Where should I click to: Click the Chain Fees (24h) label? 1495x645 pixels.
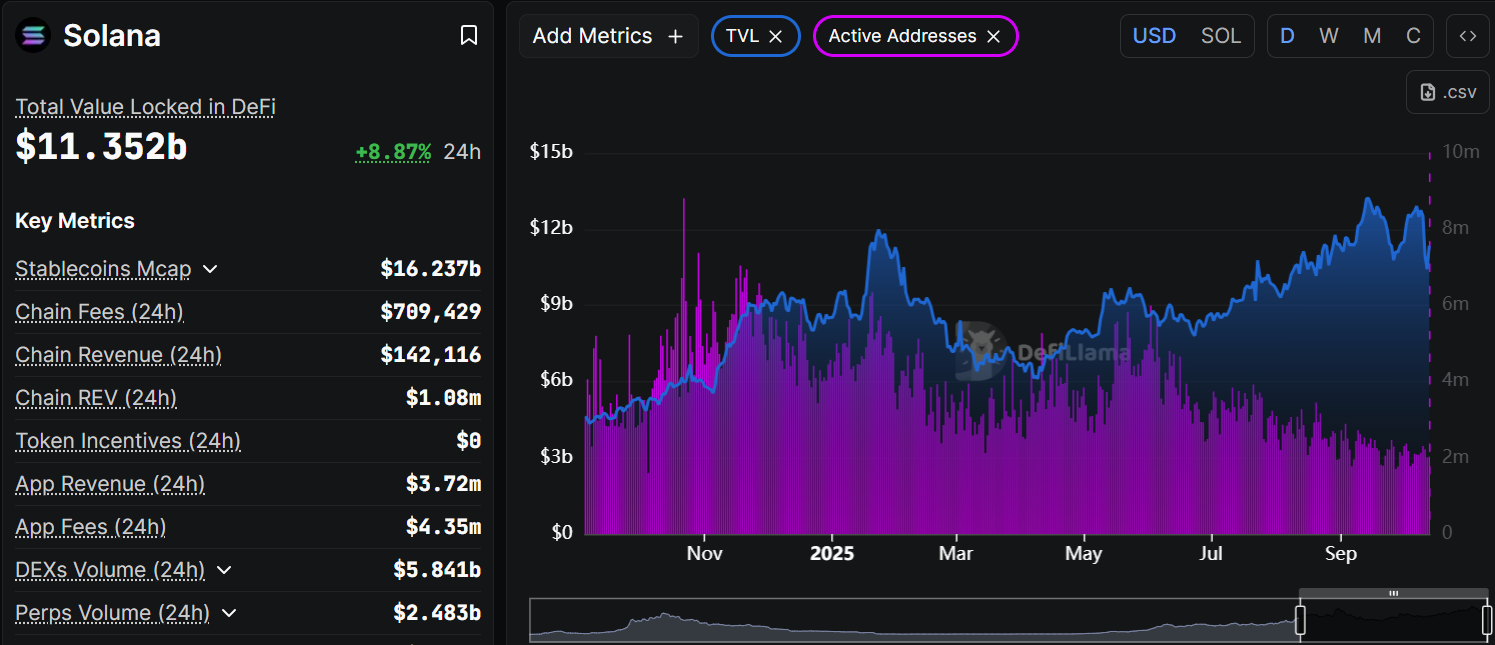pyautogui.click(x=99, y=312)
